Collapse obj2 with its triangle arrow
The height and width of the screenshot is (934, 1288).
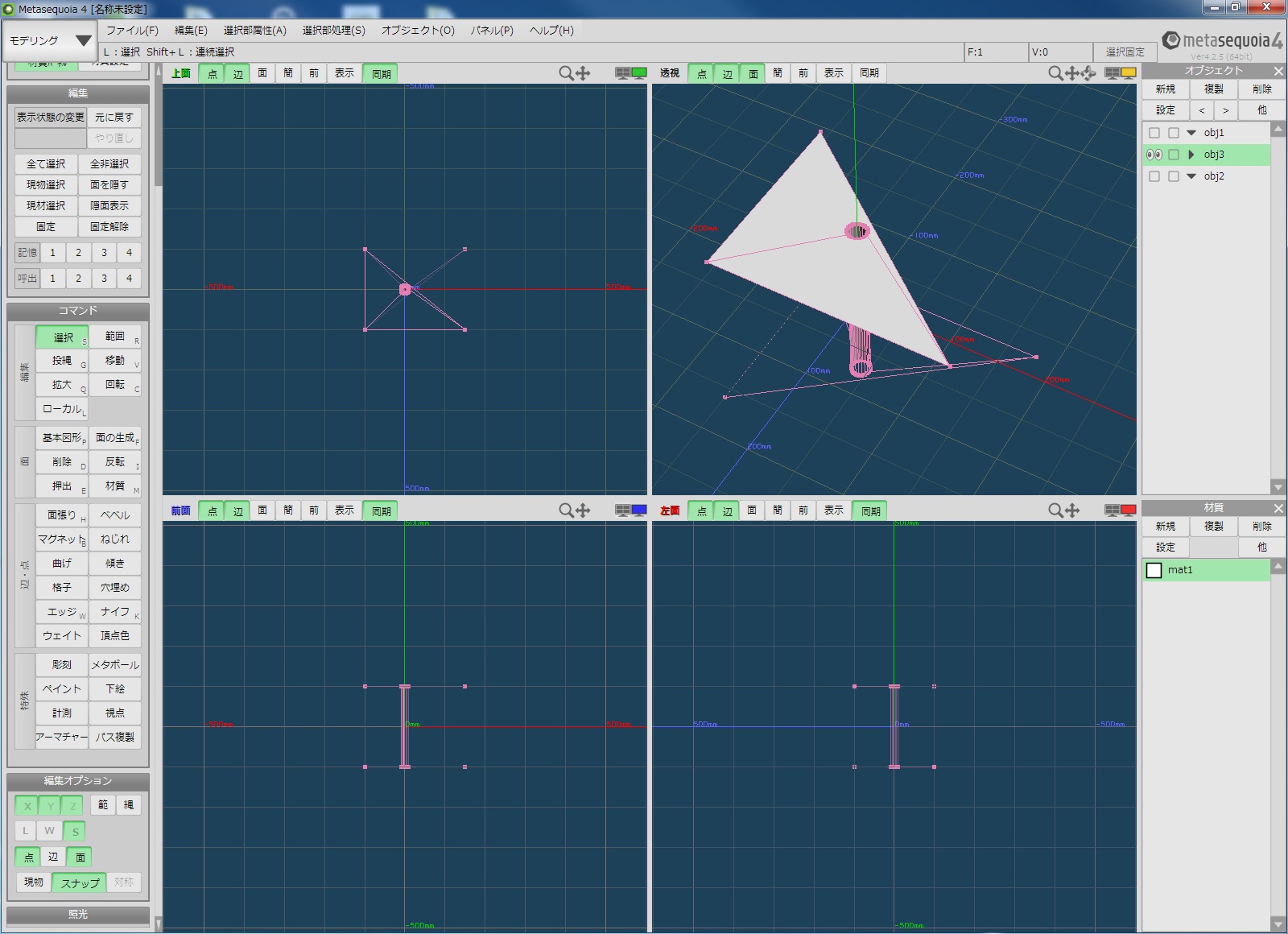tap(1191, 176)
